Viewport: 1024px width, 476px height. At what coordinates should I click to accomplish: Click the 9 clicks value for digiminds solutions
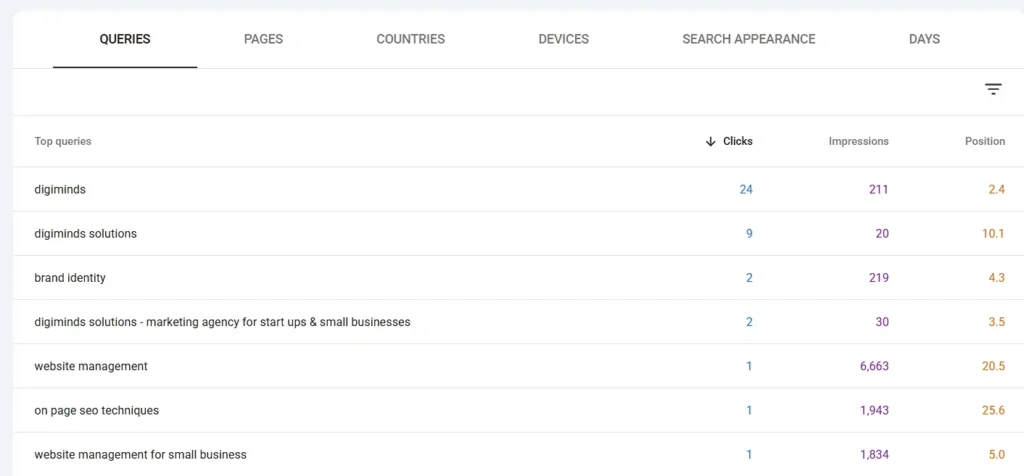(x=749, y=234)
